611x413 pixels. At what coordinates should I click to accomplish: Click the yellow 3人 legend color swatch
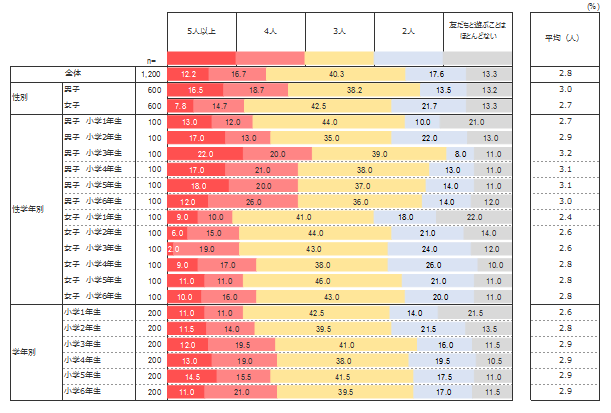[x=340, y=57]
